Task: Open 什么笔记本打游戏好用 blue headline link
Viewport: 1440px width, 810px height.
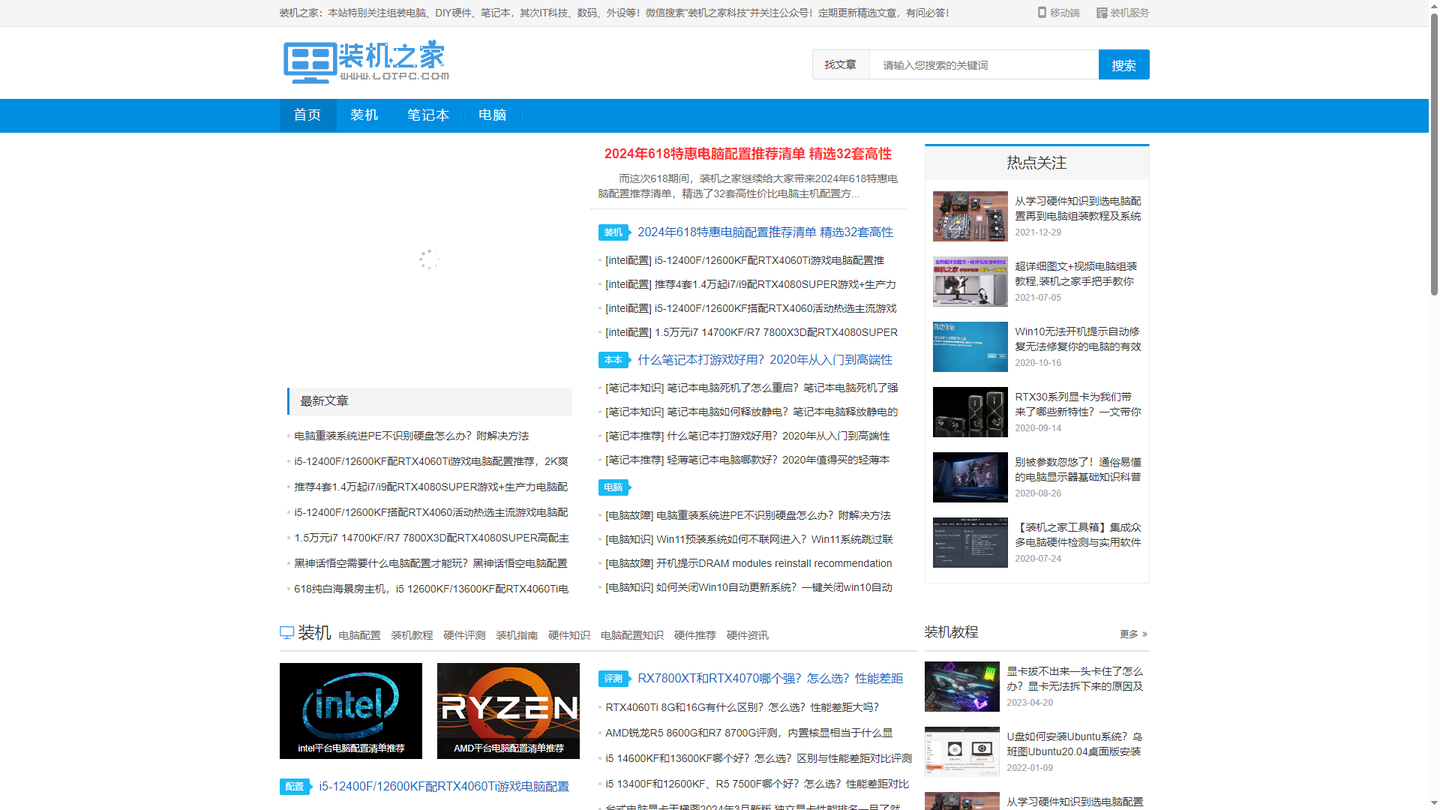Action: click(x=766, y=360)
